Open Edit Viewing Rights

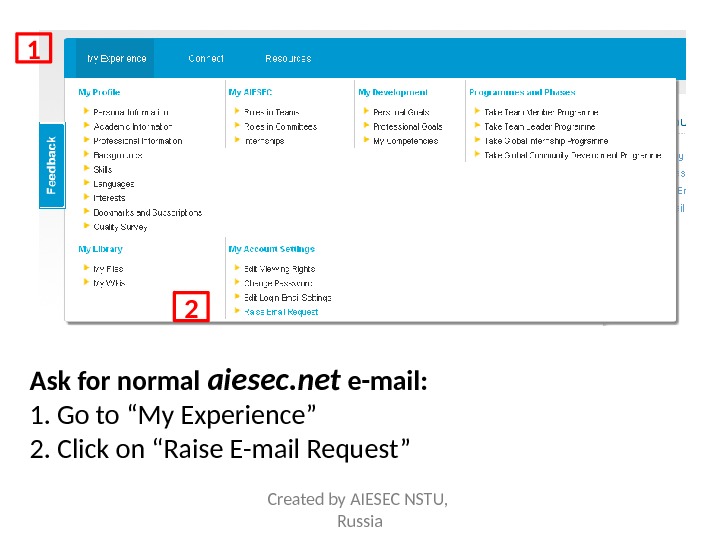tap(280, 269)
